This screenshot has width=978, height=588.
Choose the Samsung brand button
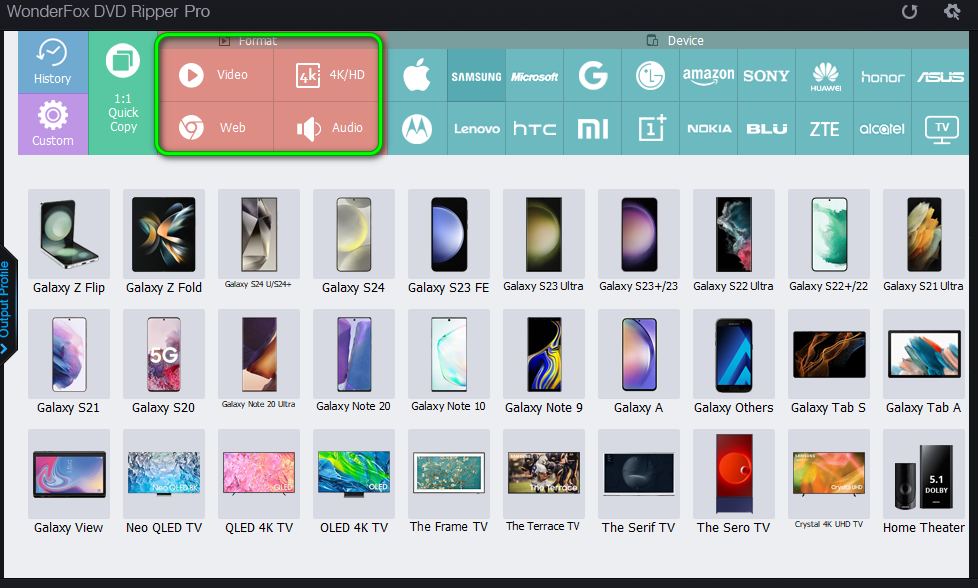click(476, 76)
